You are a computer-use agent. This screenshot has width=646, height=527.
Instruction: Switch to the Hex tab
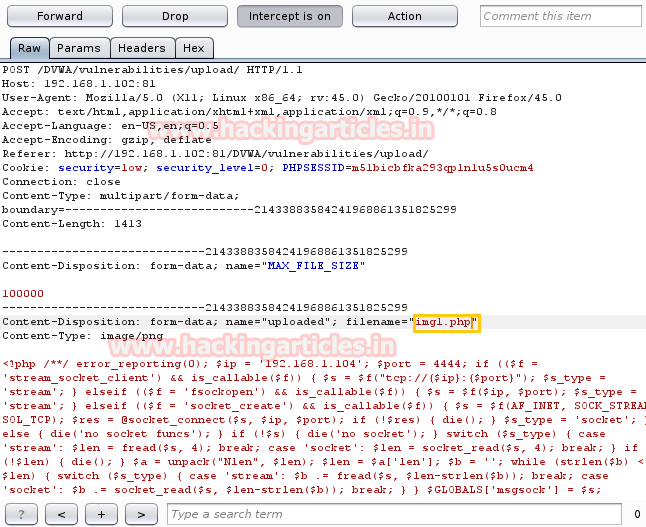(194, 48)
